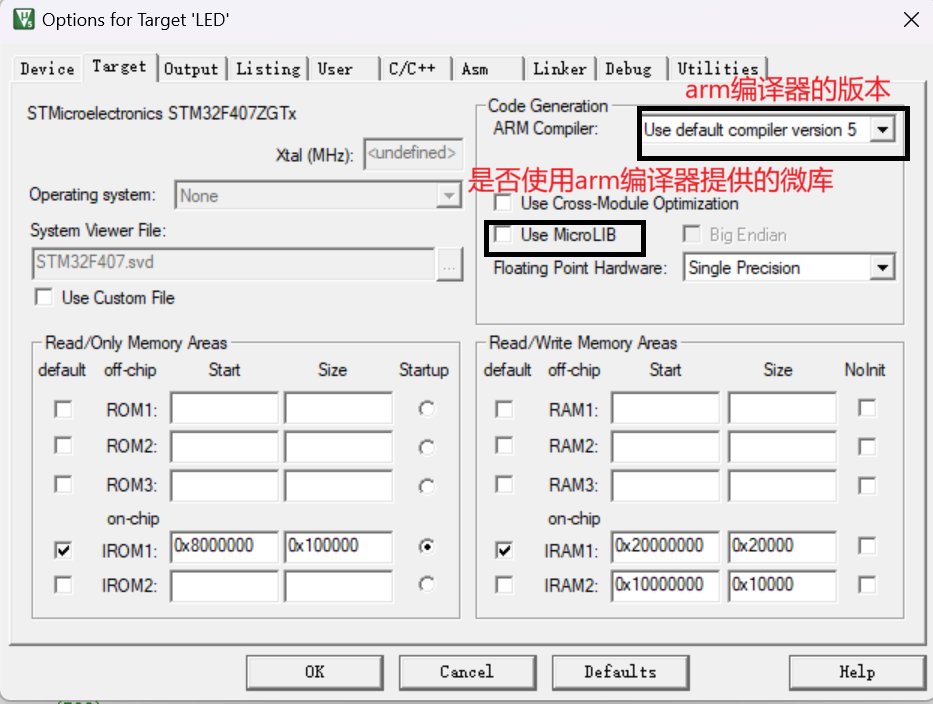Image resolution: width=933 pixels, height=704 pixels.
Task: Click the Defaults button
Action: click(620, 672)
